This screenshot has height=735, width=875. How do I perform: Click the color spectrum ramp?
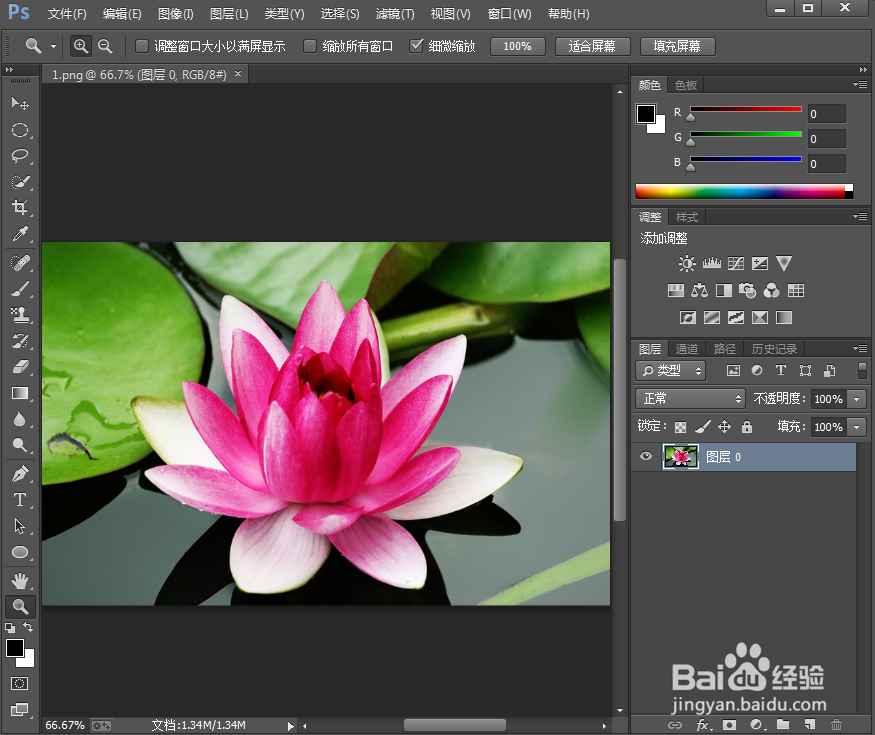(x=744, y=191)
